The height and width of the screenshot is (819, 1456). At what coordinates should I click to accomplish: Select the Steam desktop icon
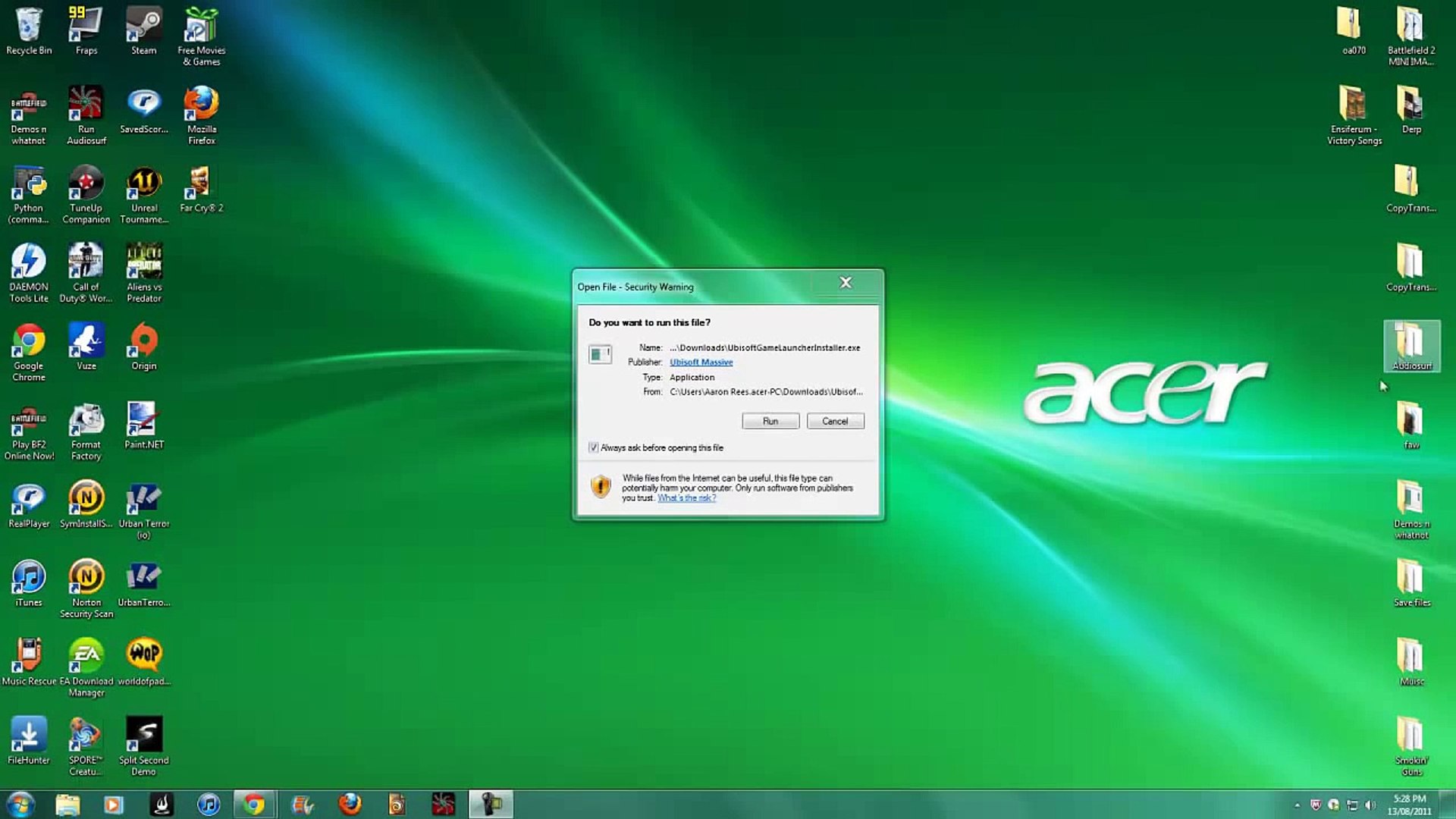(143, 29)
